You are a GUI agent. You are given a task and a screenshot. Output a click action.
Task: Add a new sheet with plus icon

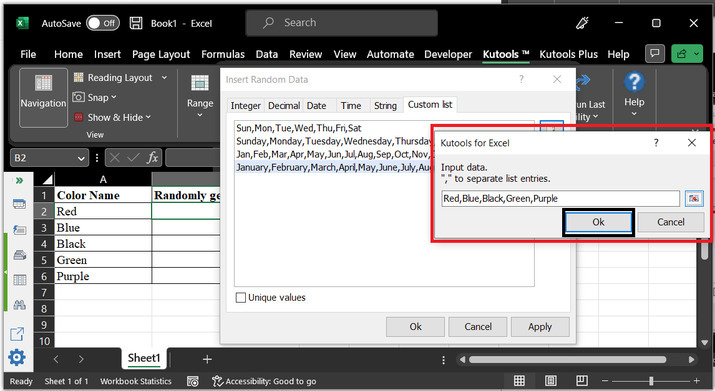tap(207, 360)
